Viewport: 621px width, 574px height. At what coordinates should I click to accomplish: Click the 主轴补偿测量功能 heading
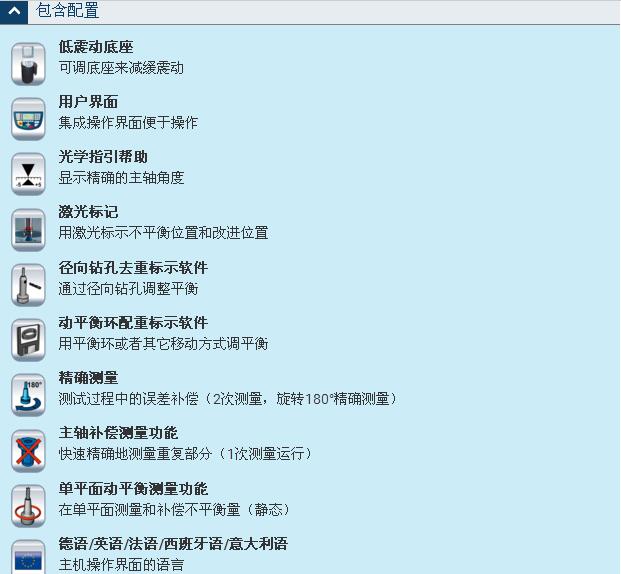[118, 433]
